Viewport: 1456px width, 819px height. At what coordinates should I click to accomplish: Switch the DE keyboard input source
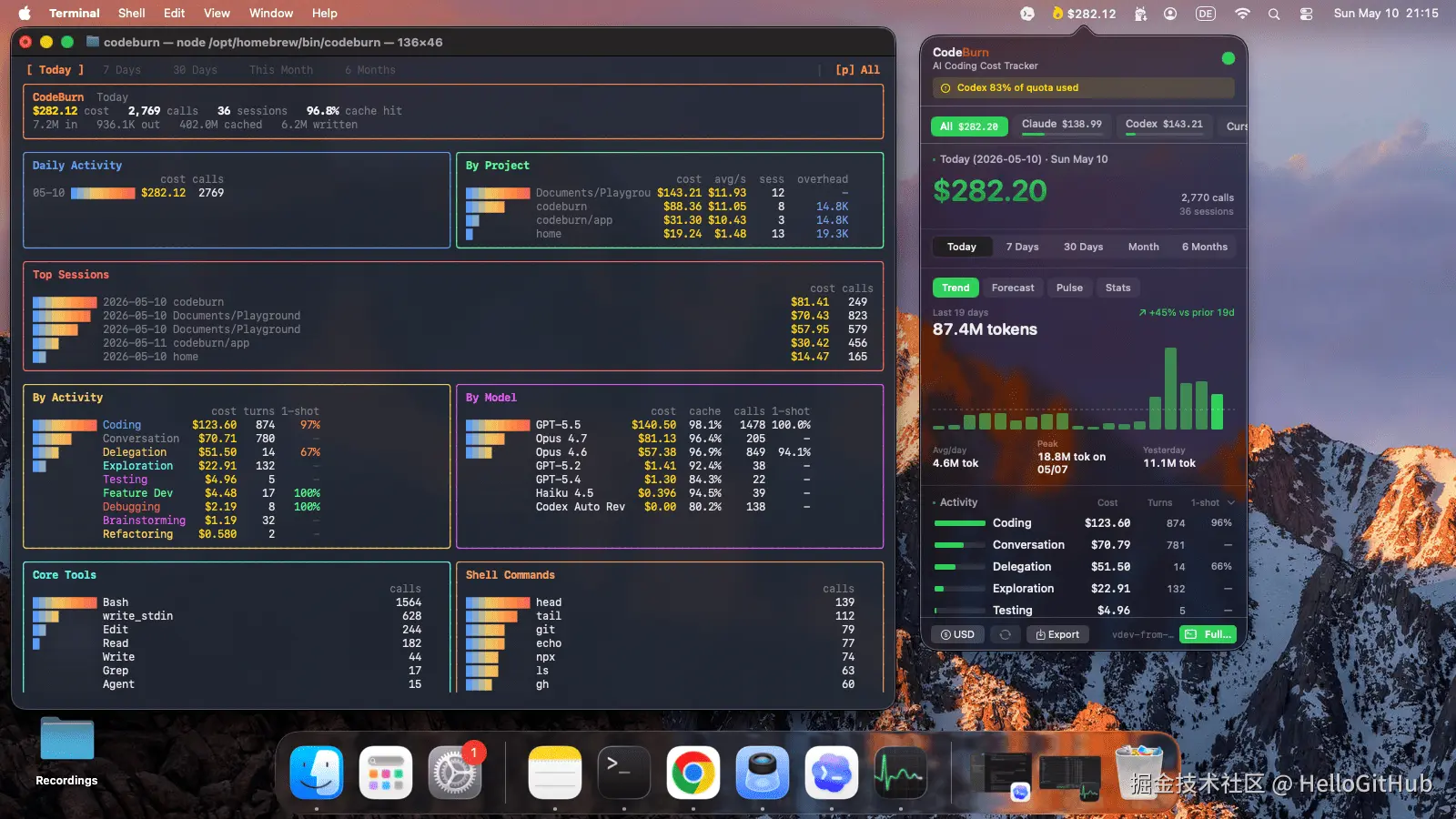[x=1206, y=14]
